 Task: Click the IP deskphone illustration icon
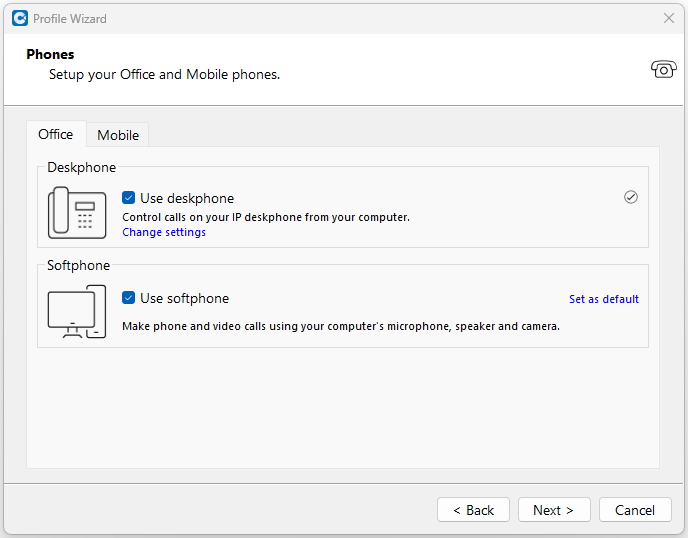(x=77, y=213)
